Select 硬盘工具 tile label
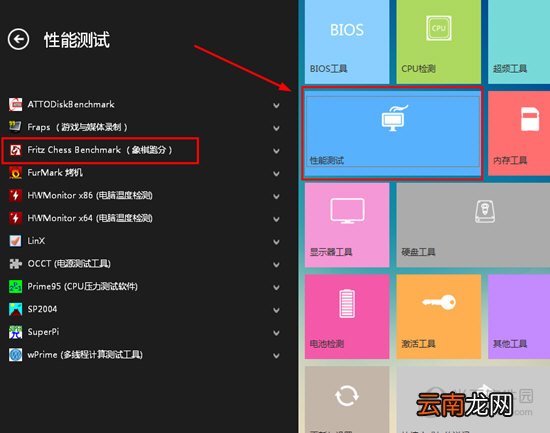Image resolution: width=550 pixels, height=433 pixels. (418, 252)
